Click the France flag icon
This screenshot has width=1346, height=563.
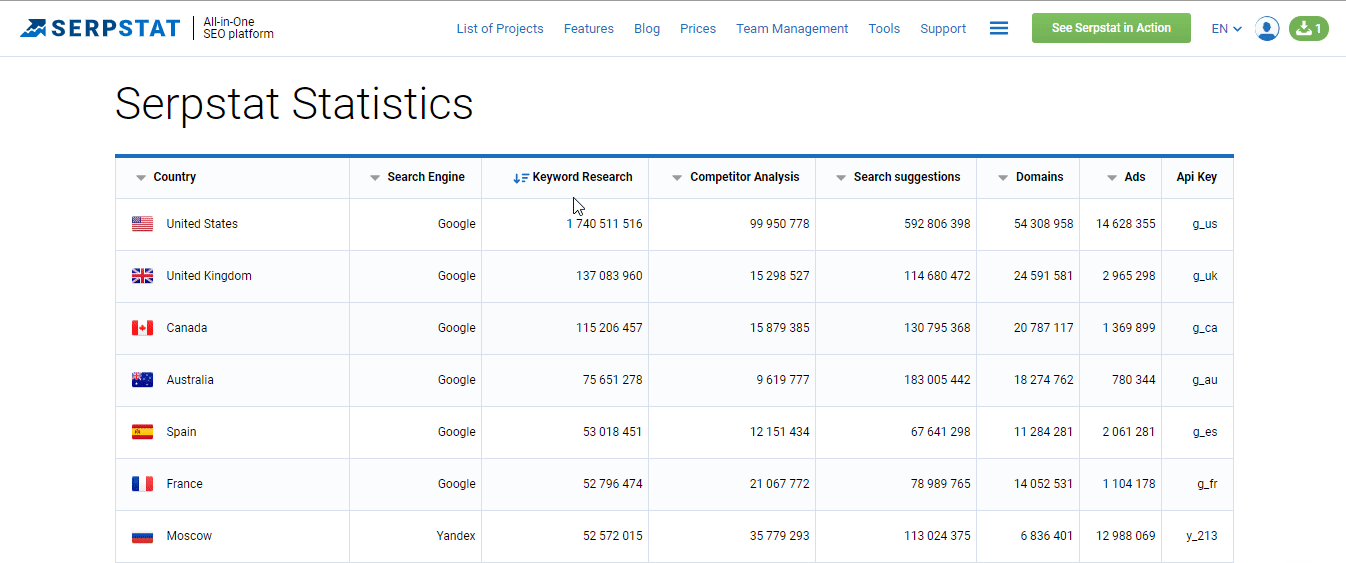pyautogui.click(x=142, y=484)
